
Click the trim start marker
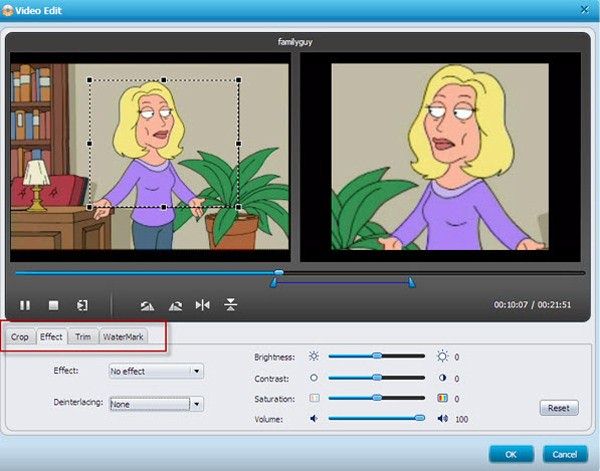point(273,283)
